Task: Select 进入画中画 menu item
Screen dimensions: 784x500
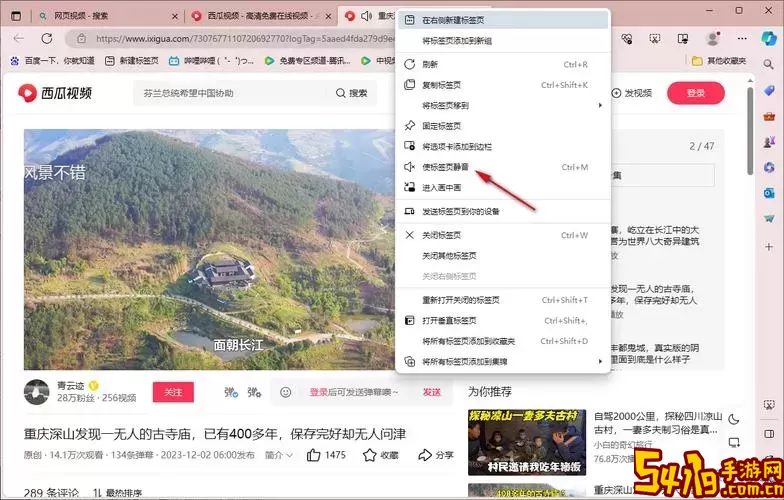Action: pos(503,188)
